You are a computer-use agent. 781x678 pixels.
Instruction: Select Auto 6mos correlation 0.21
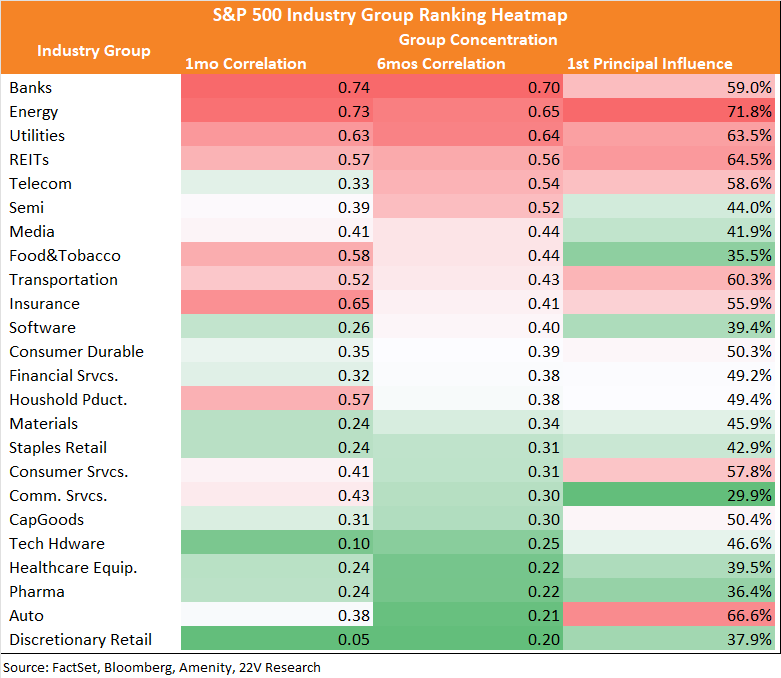tap(544, 616)
